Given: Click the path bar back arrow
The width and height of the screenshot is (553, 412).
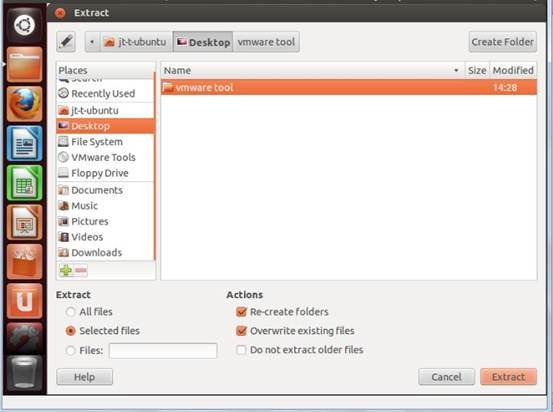Looking at the screenshot, I should point(92,42).
